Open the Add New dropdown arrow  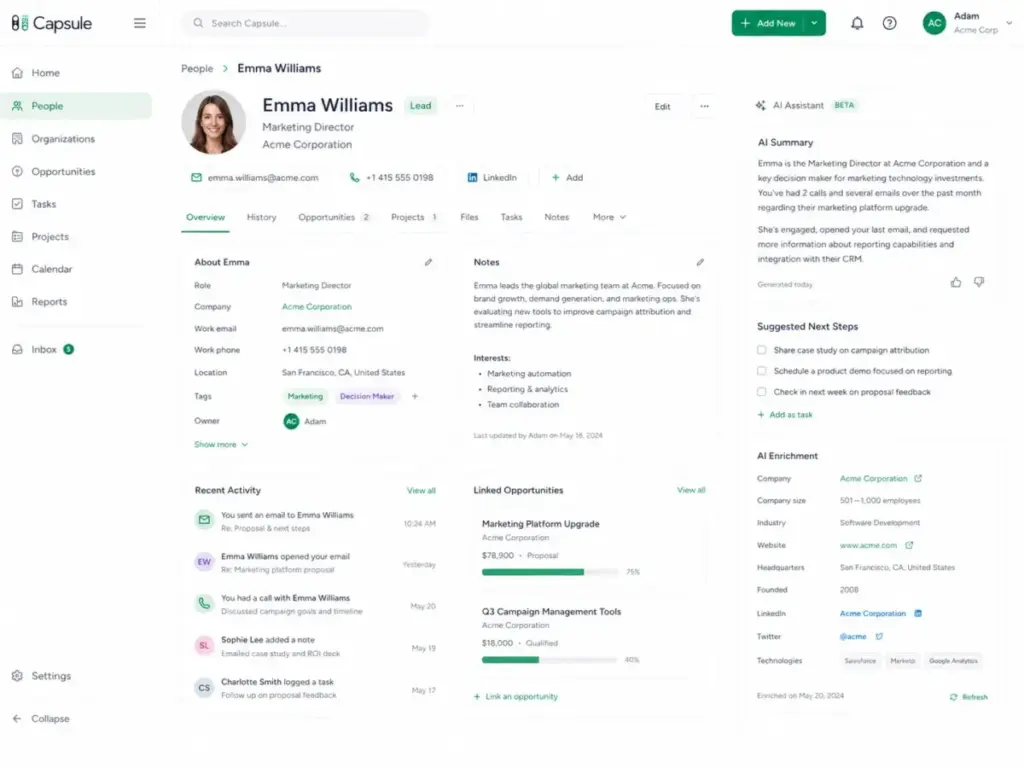coord(814,24)
